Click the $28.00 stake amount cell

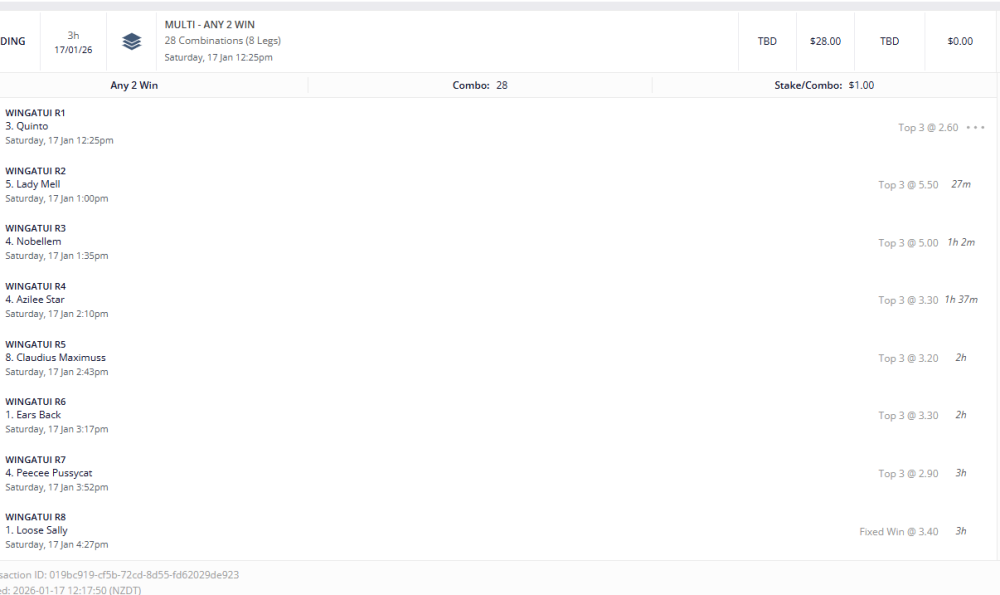point(825,42)
